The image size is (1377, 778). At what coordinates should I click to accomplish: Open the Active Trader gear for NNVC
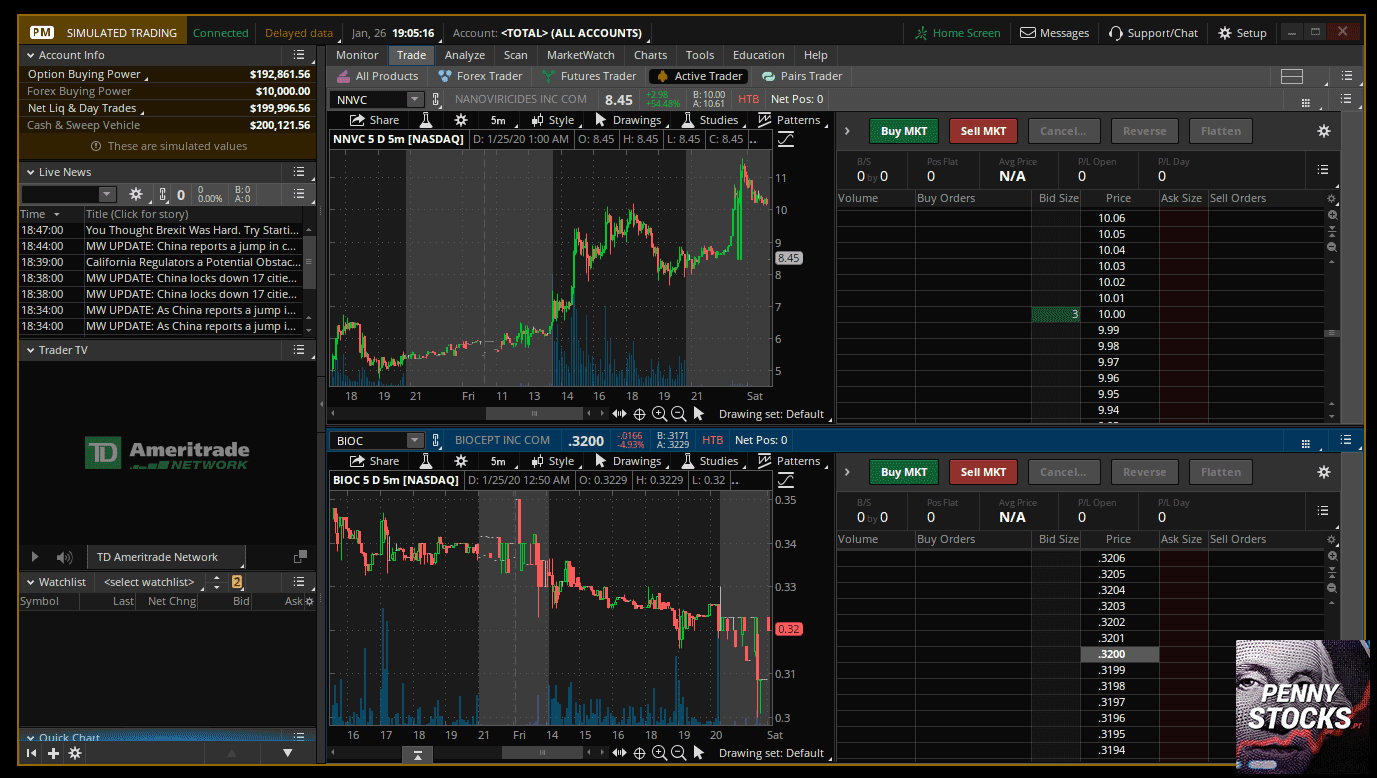[x=1324, y=131]
